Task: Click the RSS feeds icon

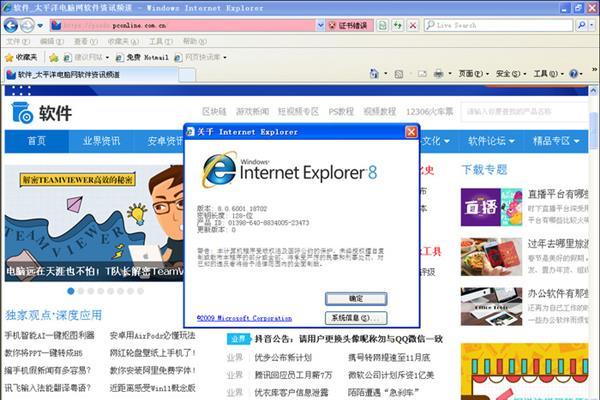Action: coord(399,73)
